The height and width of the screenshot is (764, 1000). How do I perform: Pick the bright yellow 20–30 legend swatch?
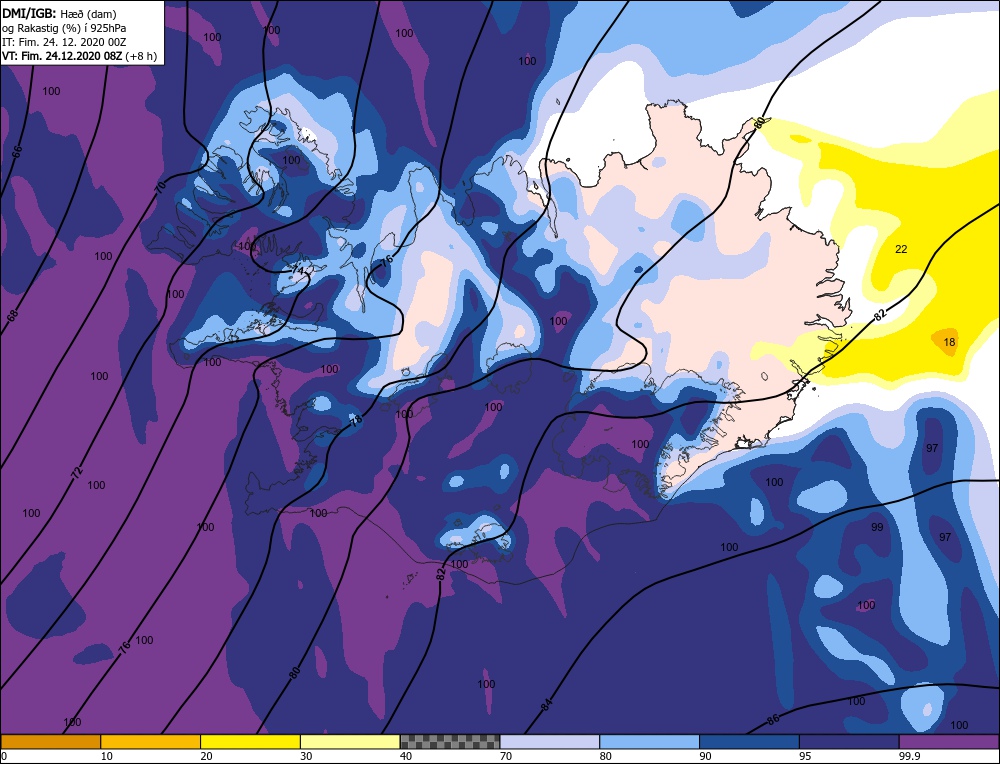click(x=250, y=741)
